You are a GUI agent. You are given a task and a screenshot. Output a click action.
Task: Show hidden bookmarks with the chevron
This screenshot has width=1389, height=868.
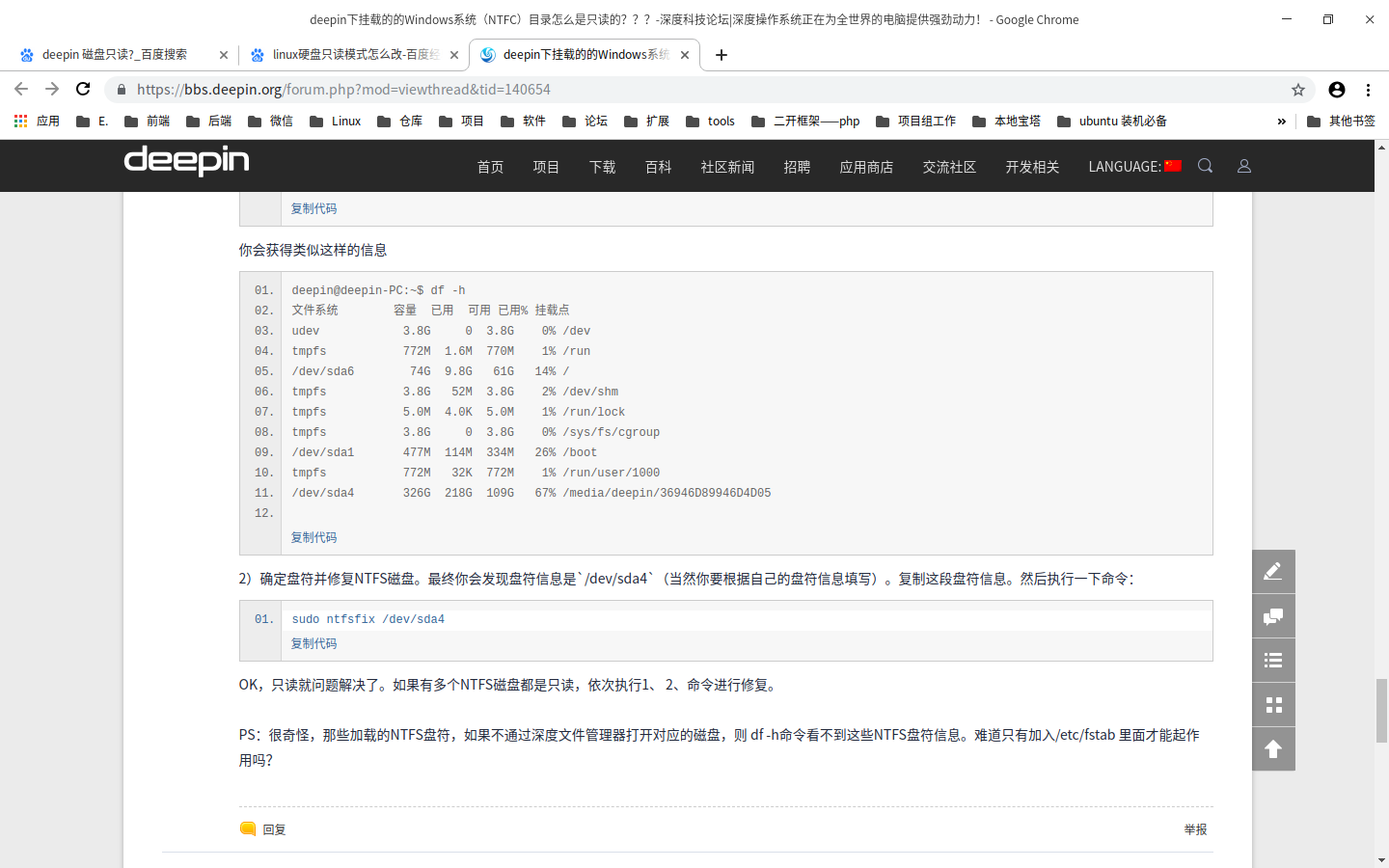(1282, 122)
